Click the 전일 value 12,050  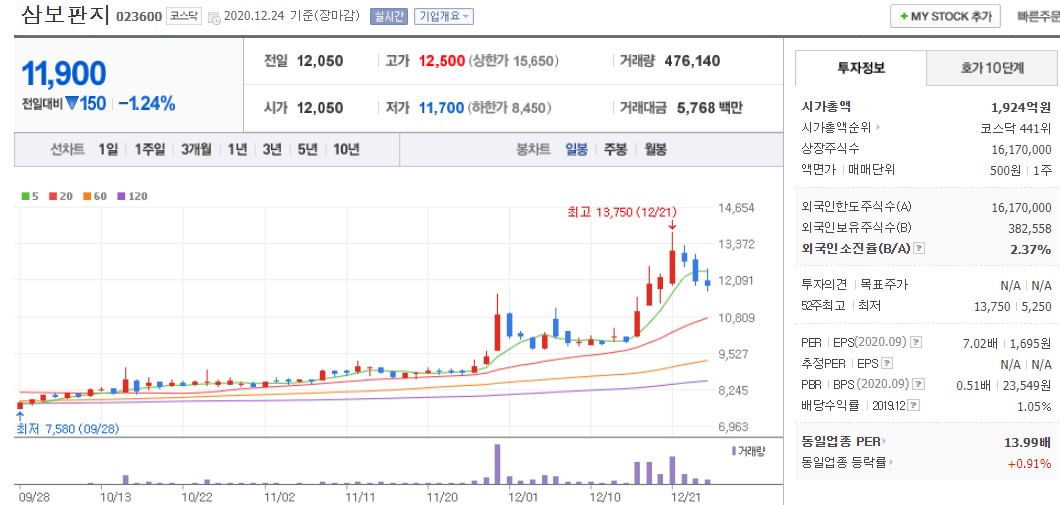(320, 61)
